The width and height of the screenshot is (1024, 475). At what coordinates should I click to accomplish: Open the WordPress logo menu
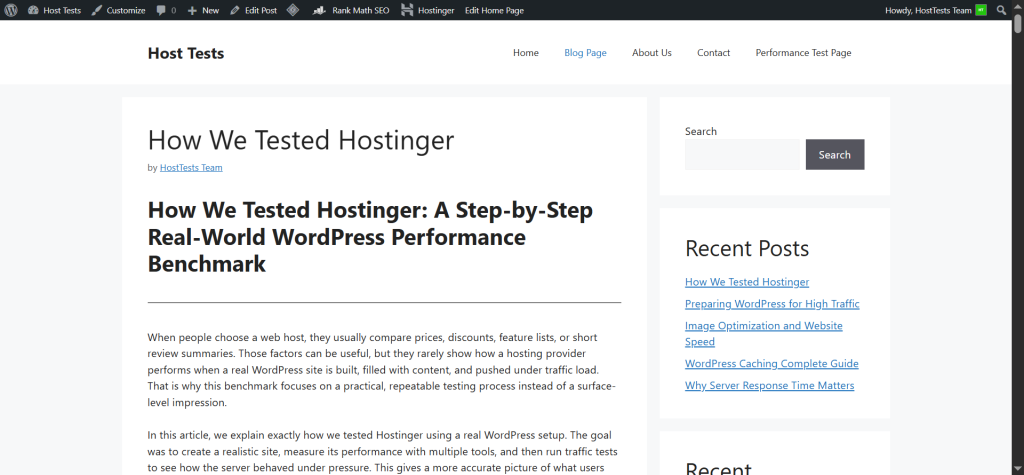pos(11,10)
